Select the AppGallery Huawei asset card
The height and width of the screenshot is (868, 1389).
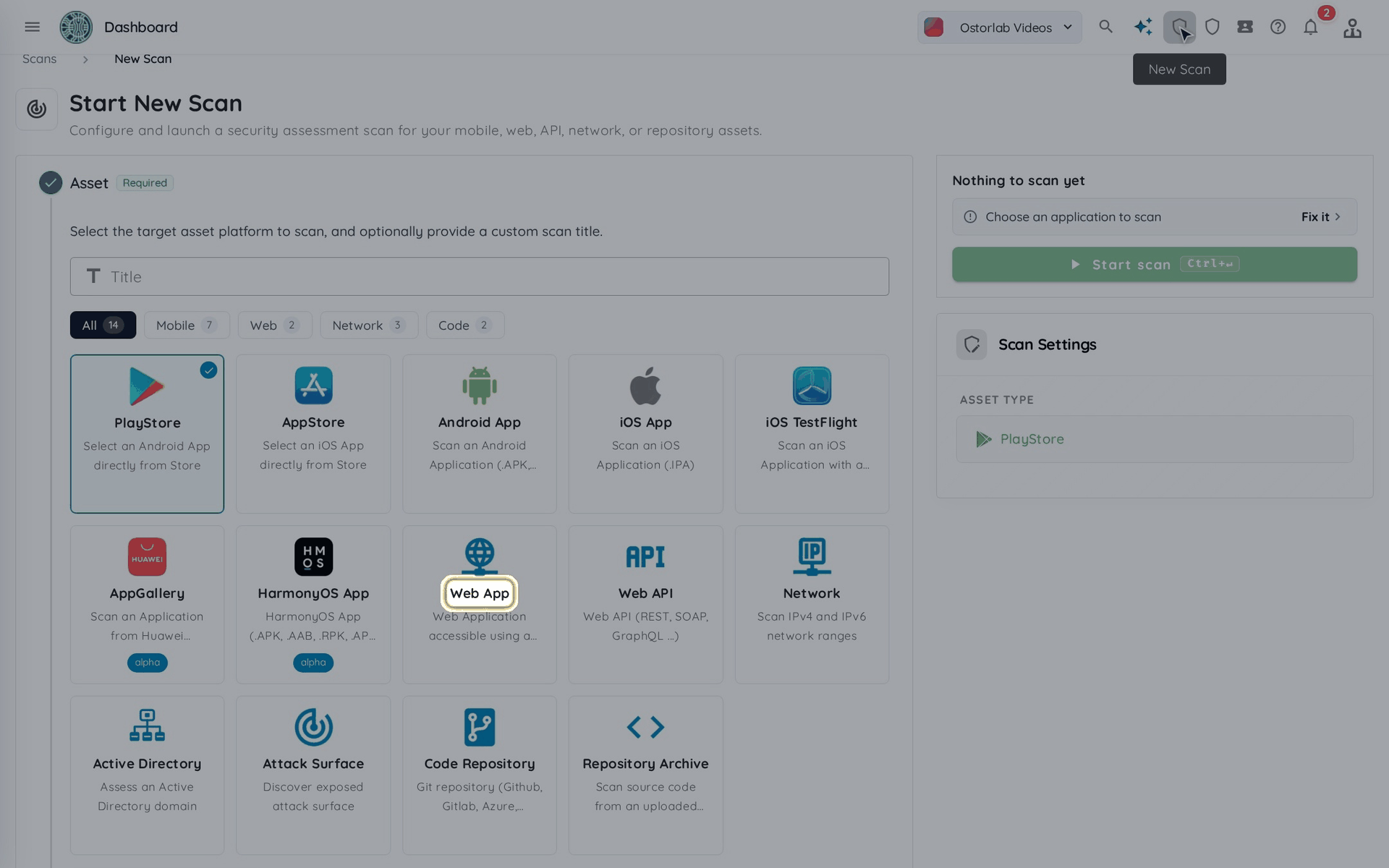coord(147,604)
